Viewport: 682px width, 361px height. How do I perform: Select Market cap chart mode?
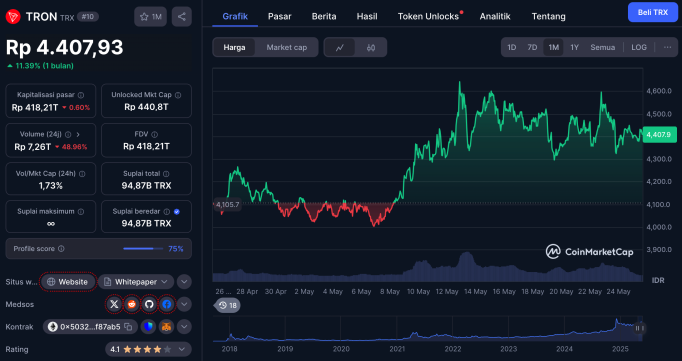tap(287, 47)
